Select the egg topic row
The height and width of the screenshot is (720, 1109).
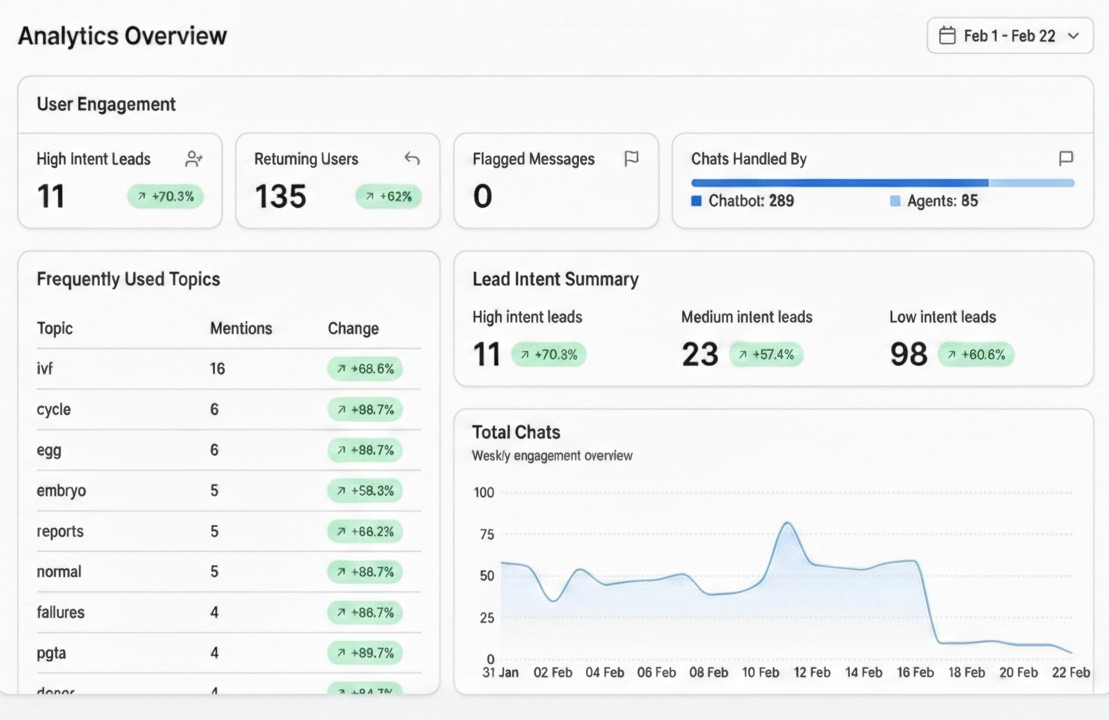[x=228, y=450]
